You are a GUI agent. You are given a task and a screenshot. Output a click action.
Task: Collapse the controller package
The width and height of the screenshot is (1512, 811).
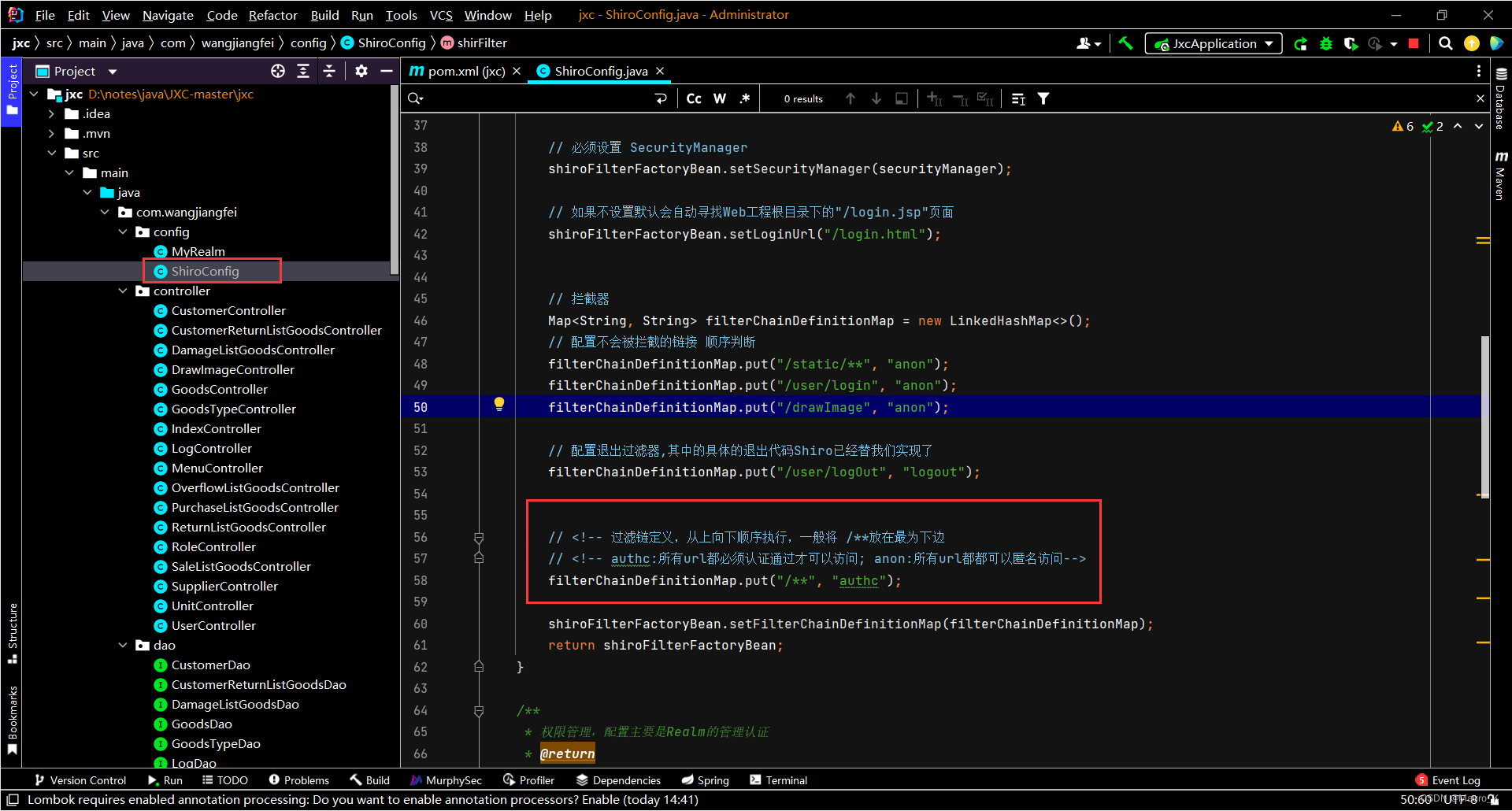pos(122,291)
